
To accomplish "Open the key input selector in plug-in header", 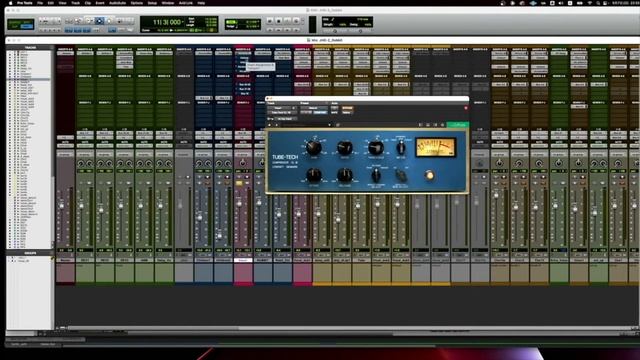I will (x=285, y=119).
